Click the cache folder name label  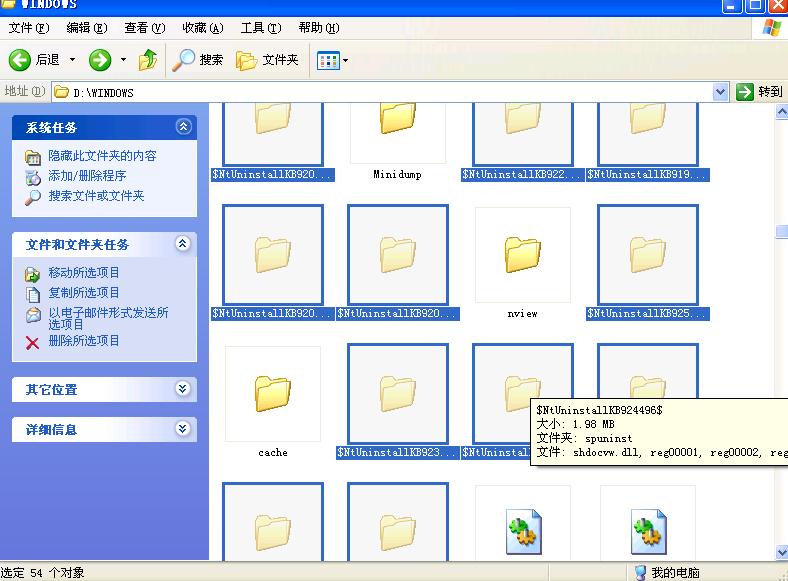[x=273, y=452]
